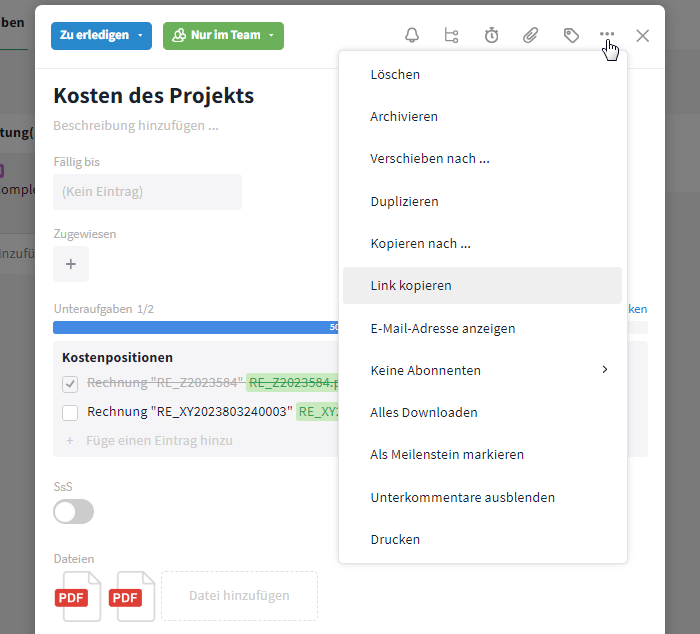Screen dimensions: 700x634
Task: Choose 'Duplizieren' menu entry
Action: (x=483, y=201)
